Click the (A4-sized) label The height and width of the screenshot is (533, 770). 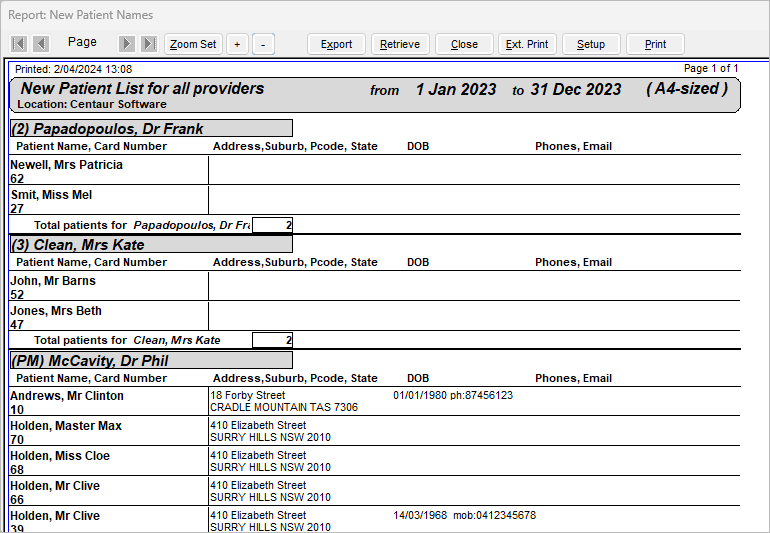(687, 88)
